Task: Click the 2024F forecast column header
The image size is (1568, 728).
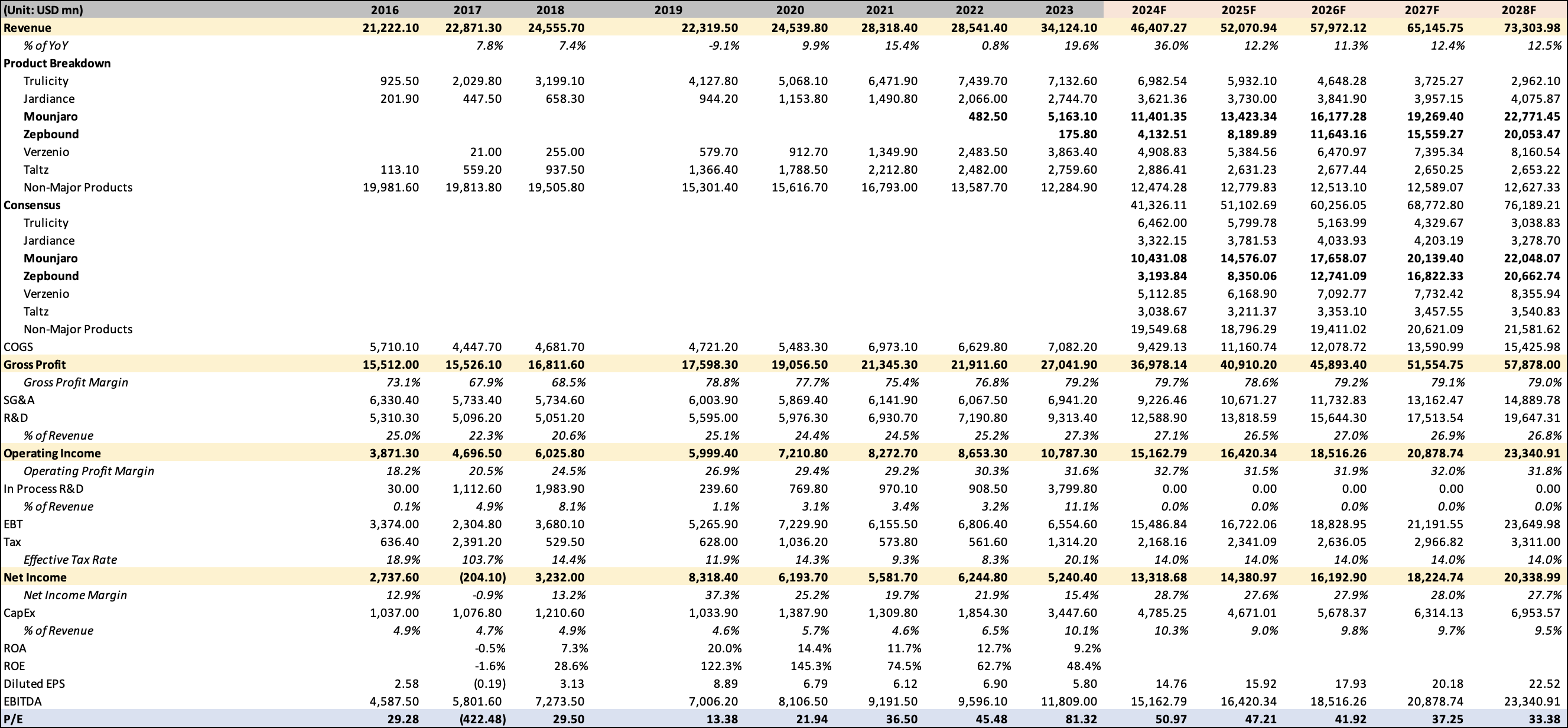Action: pyautogui.click(x=1149, y=9)
